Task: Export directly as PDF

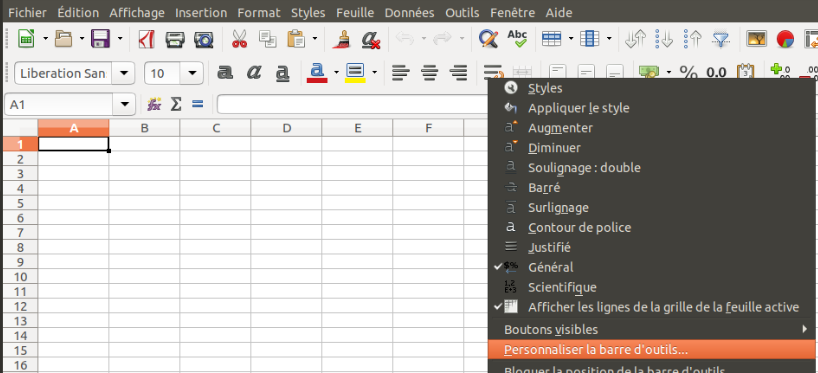Action: [146, 39]
